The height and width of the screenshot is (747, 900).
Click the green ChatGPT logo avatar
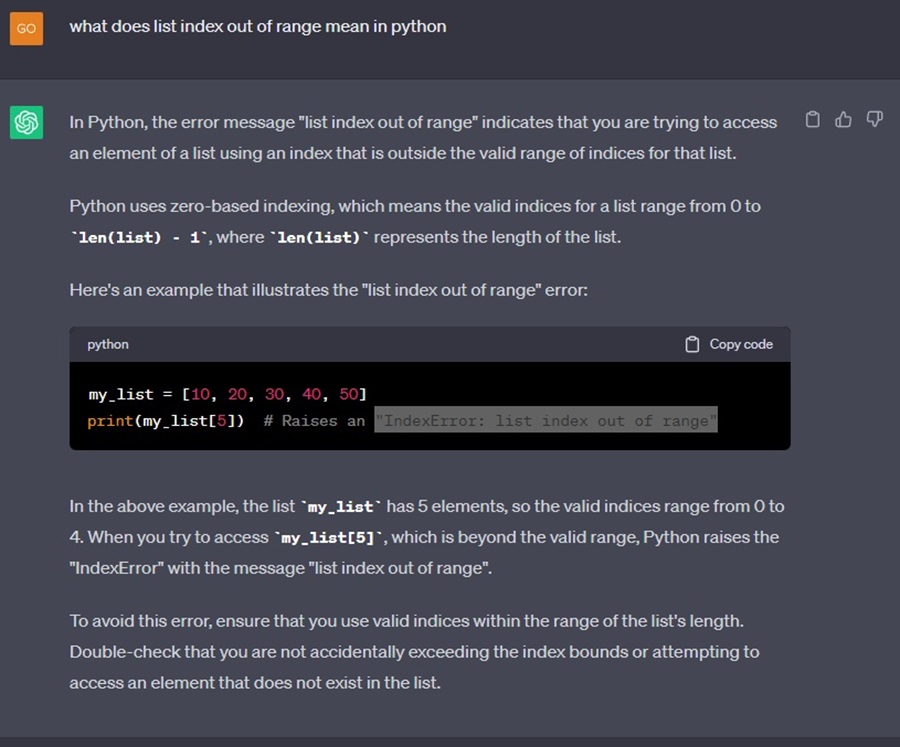click(26, 123)
